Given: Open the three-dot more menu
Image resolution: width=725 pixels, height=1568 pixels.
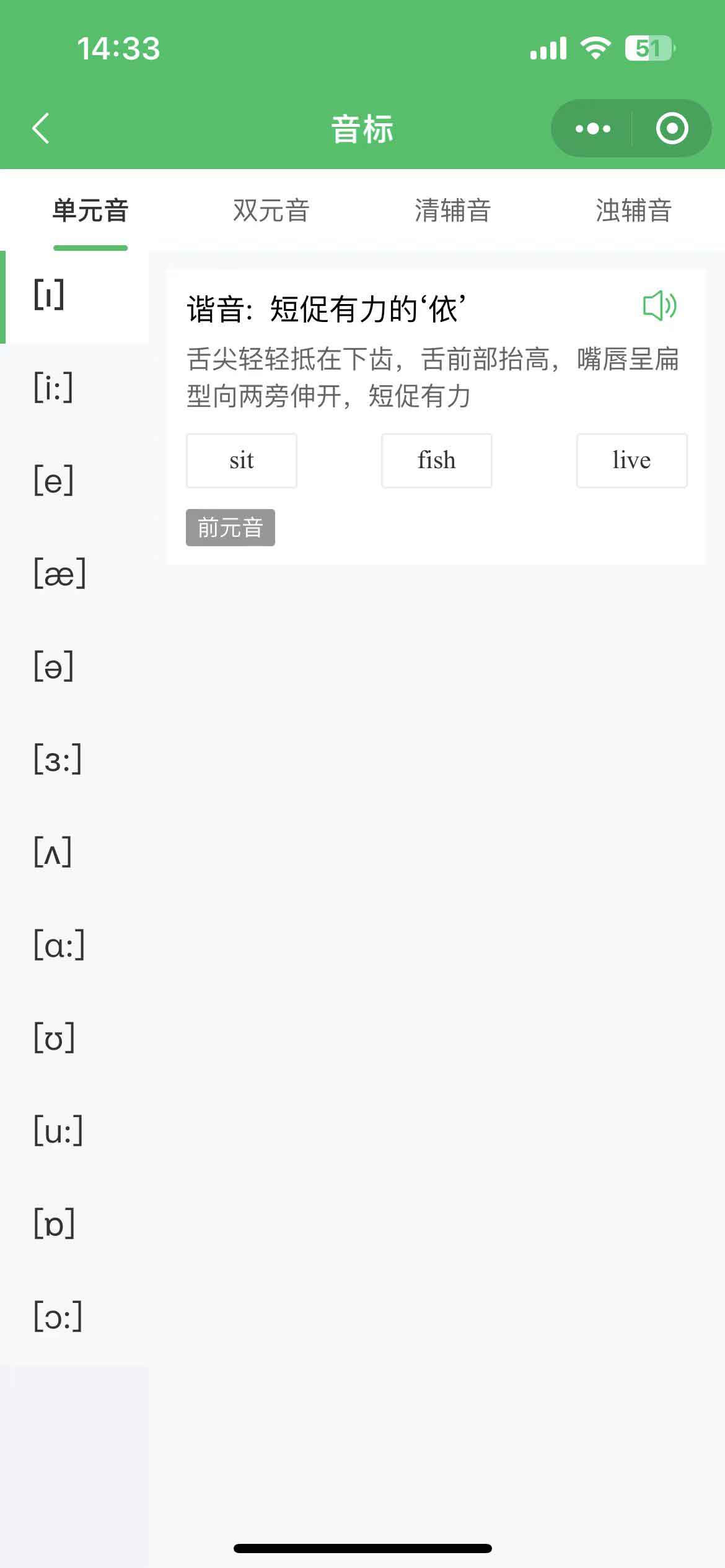Looking at the screenshot, I should (x=592, y=129).
